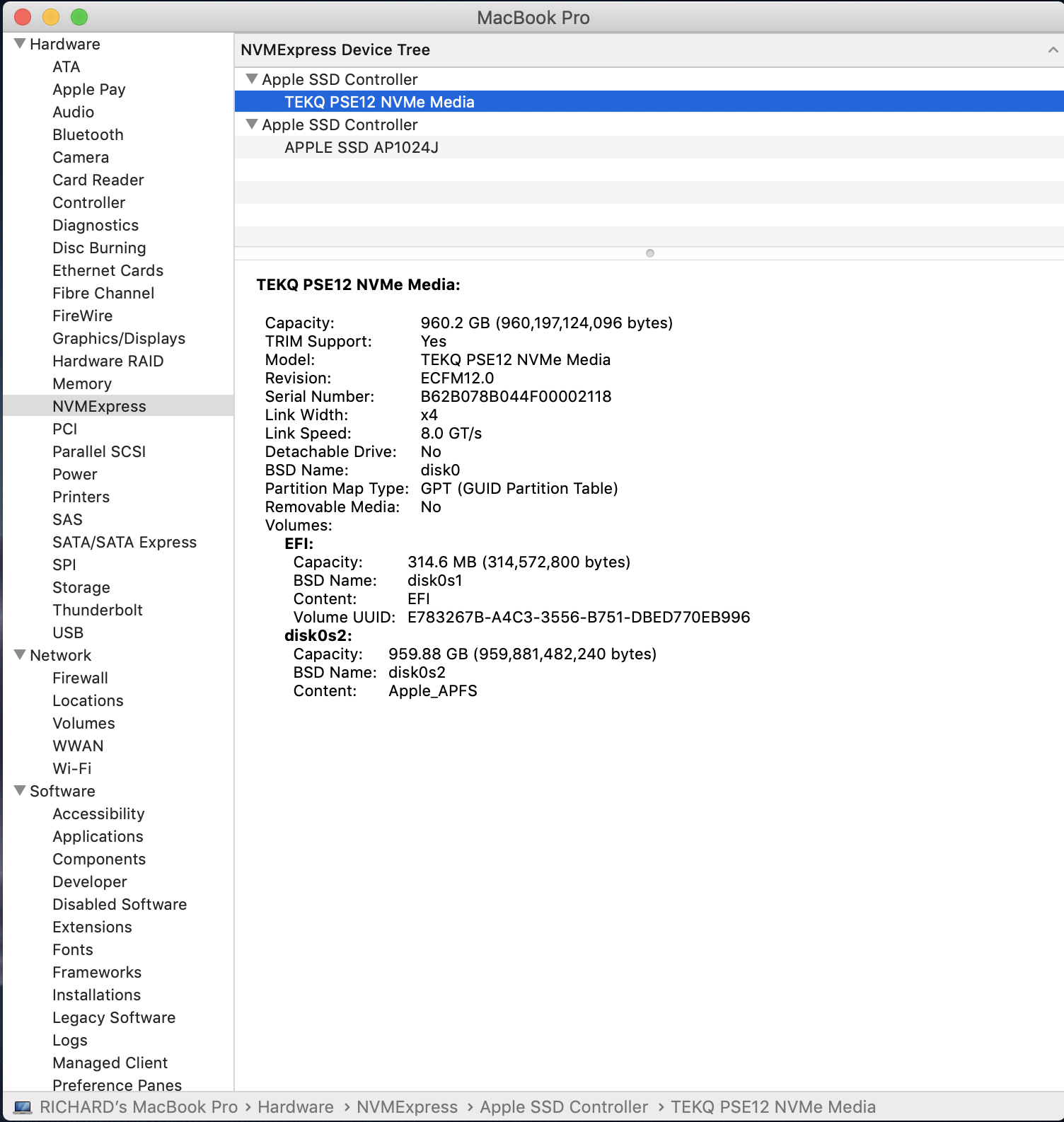
Task: Toggle NVMExpress Device Tree sort arrow
Action: click(1053, 50)
